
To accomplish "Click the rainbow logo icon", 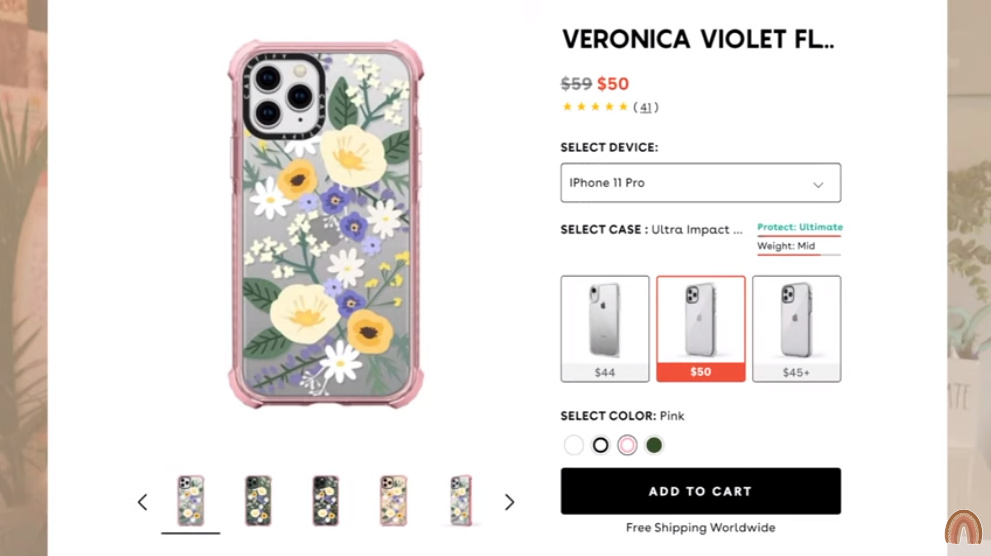I will [963, 528].
